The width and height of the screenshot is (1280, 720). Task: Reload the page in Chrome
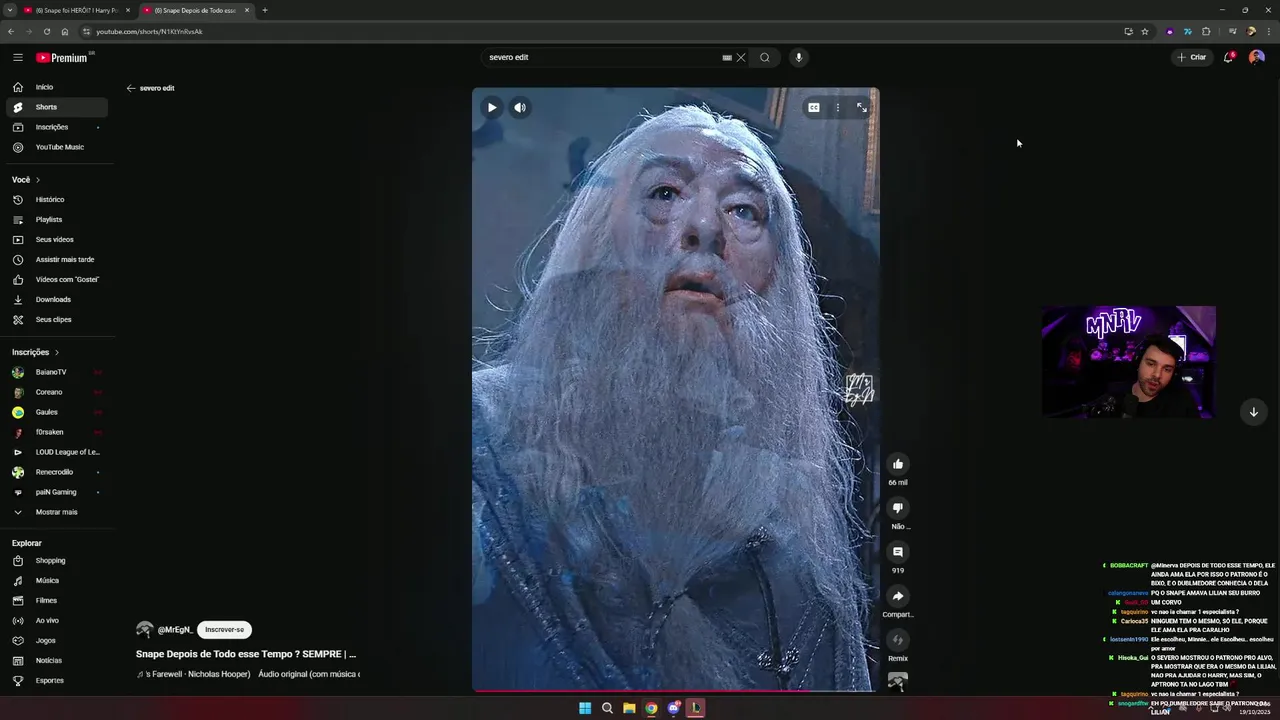coord(46,31)
